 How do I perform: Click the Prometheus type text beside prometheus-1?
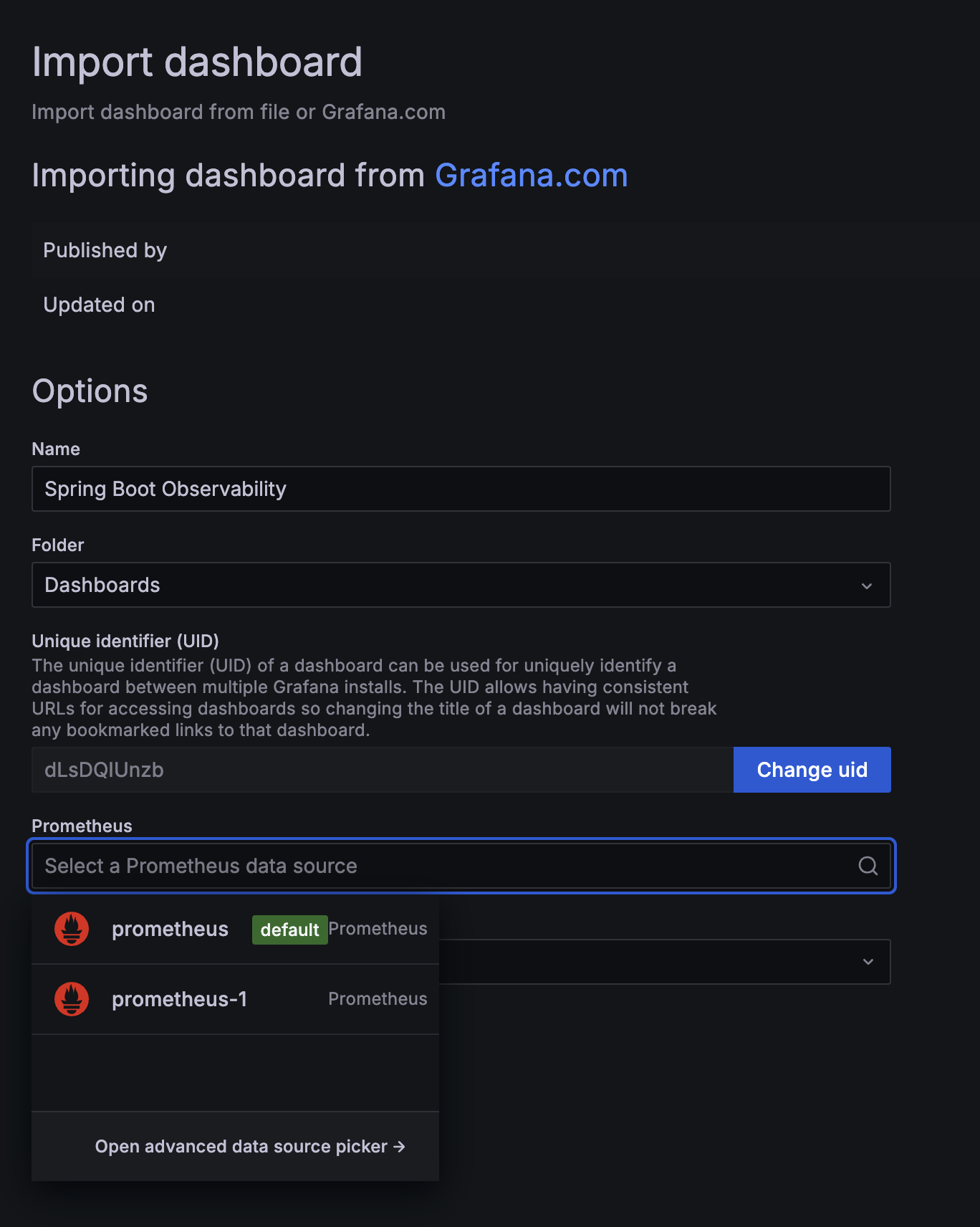(378, 999)
